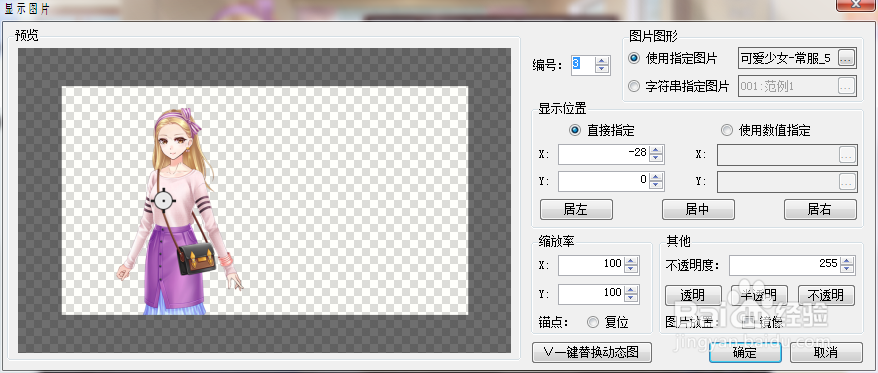The width and height of the screenshot is (878, 373).
Task: Increase the 不透明度 value 255
Action: [848, 261]
